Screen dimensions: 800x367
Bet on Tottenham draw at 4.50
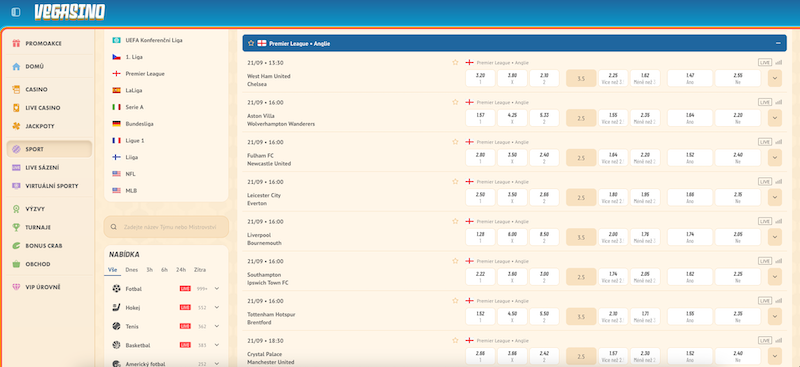coord(512,317)
